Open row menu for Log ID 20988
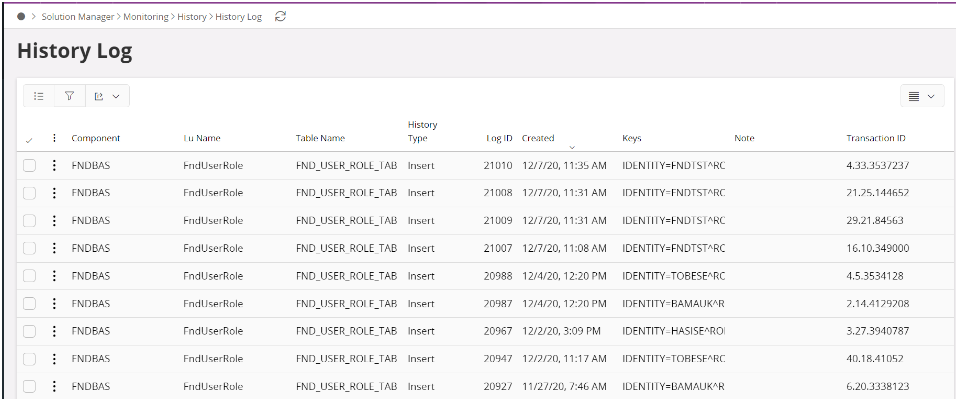This screenshot has height=399, width=956. coord(54,276)
